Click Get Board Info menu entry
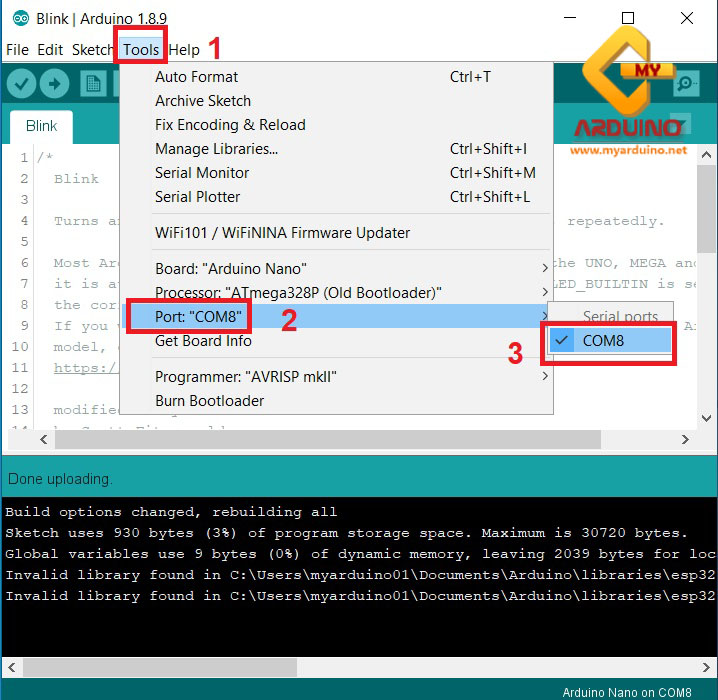Screen dimensions: 718x700 tap(203, 340)
